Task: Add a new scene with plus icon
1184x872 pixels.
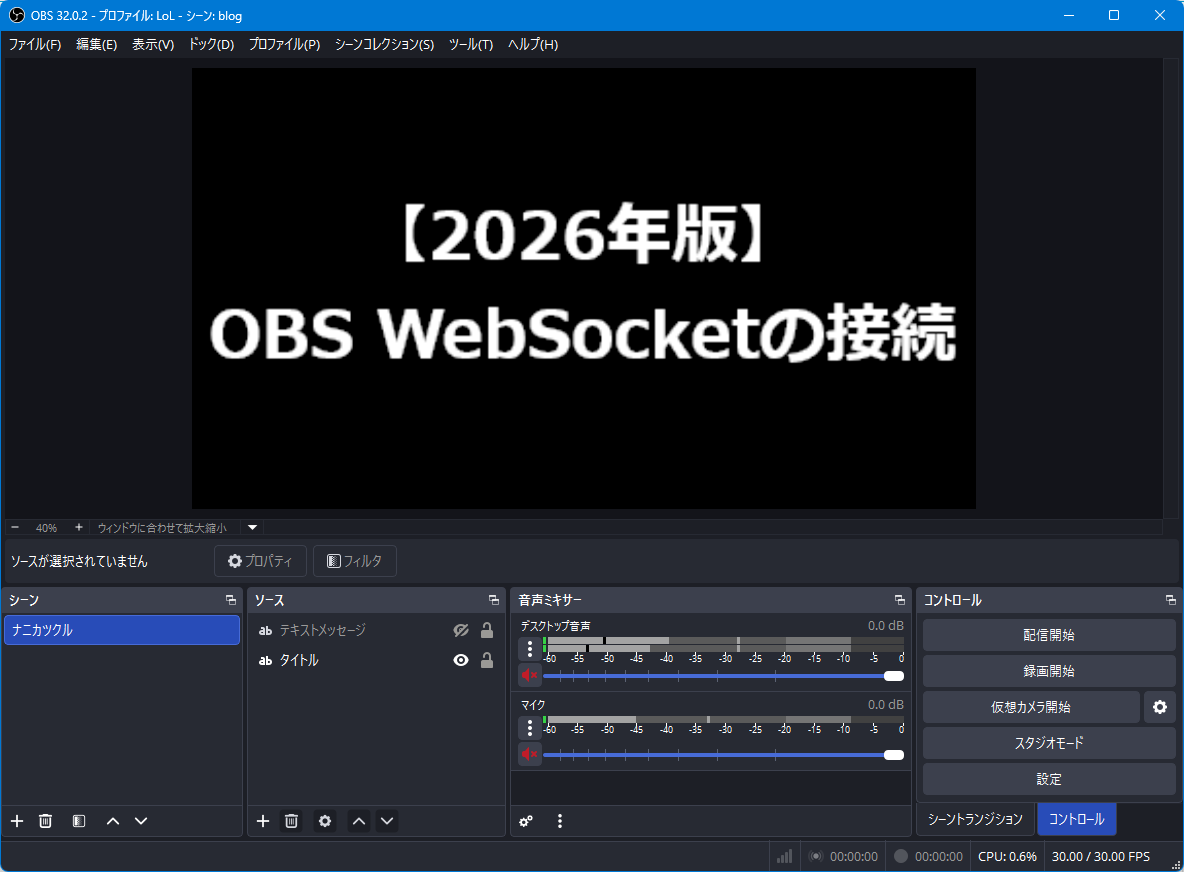Action: pos(17,821)
